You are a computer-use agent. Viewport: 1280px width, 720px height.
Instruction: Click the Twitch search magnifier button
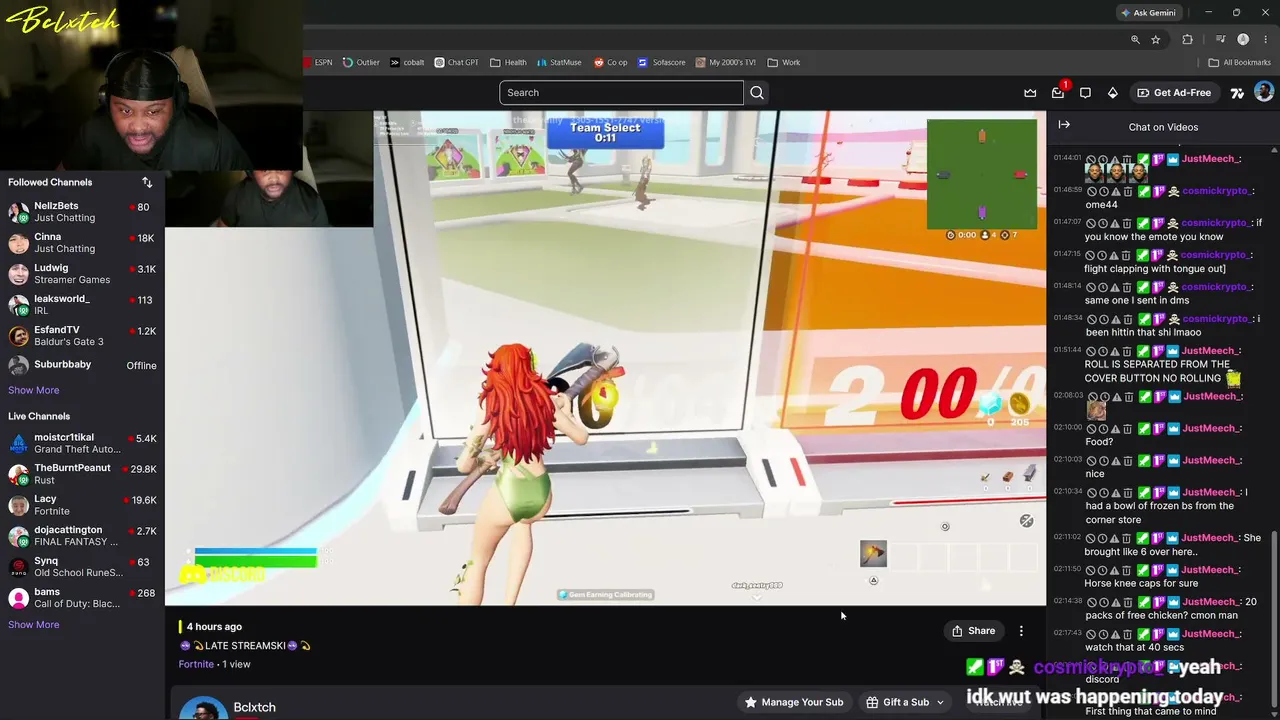[757, 93]
